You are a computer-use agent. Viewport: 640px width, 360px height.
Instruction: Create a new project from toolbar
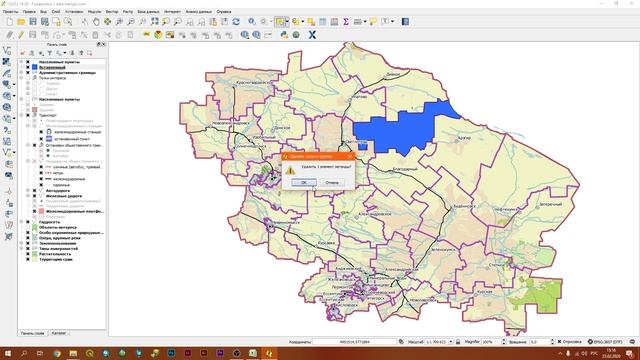tap(9, 22)
